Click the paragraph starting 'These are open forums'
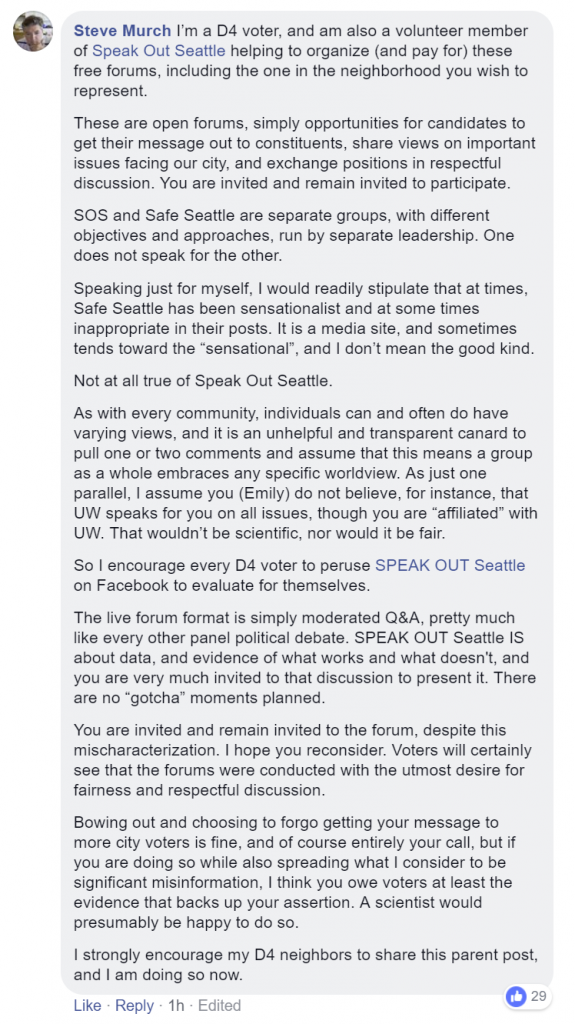575x1024 pixels. click(x=304, y=153)
